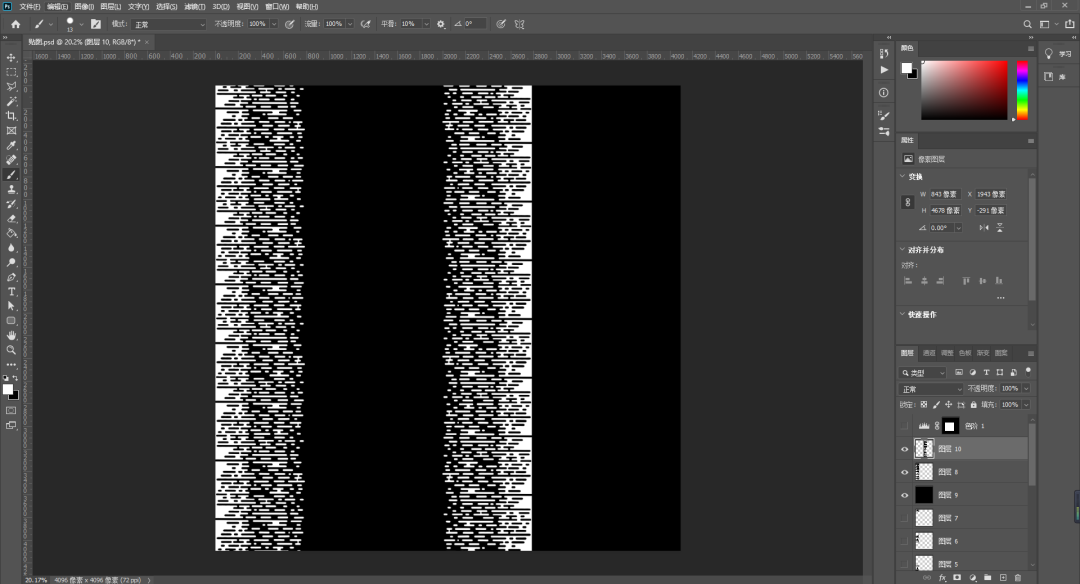Select the Clone Stamp tool
The image size is (1080, 584).
click(11, 189)
